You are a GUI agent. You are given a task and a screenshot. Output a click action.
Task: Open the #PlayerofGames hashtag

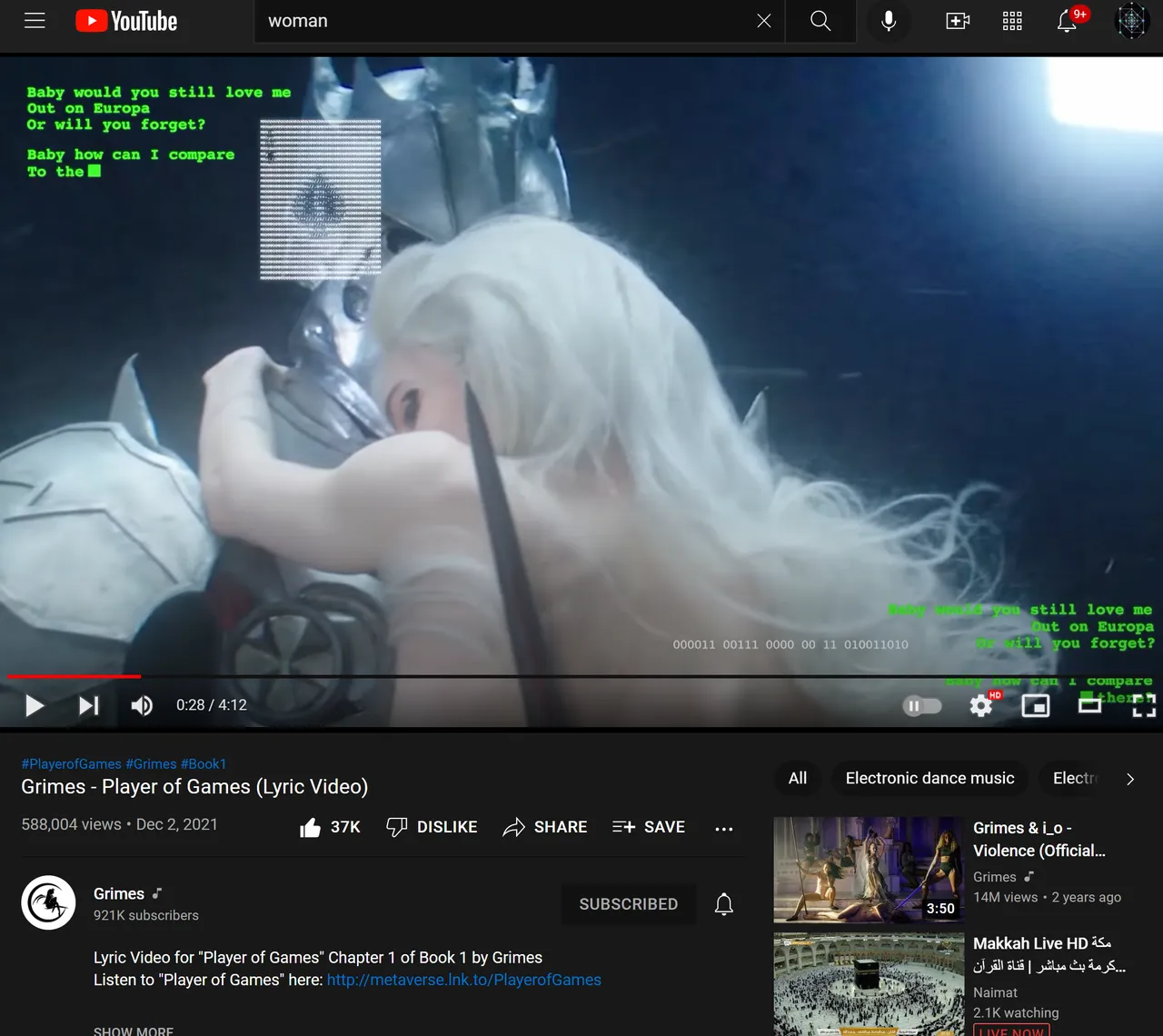pyautogui.click(x=71, y=764)
